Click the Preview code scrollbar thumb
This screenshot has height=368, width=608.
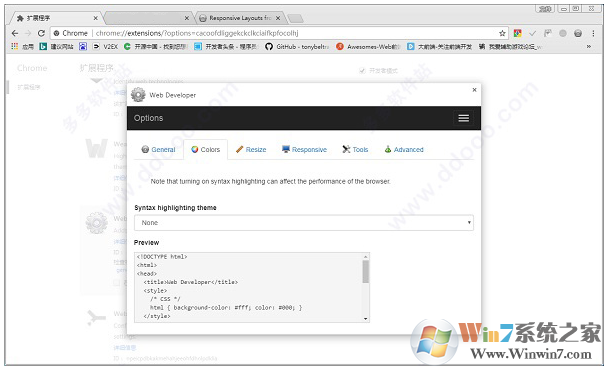[x=365, y=271]
